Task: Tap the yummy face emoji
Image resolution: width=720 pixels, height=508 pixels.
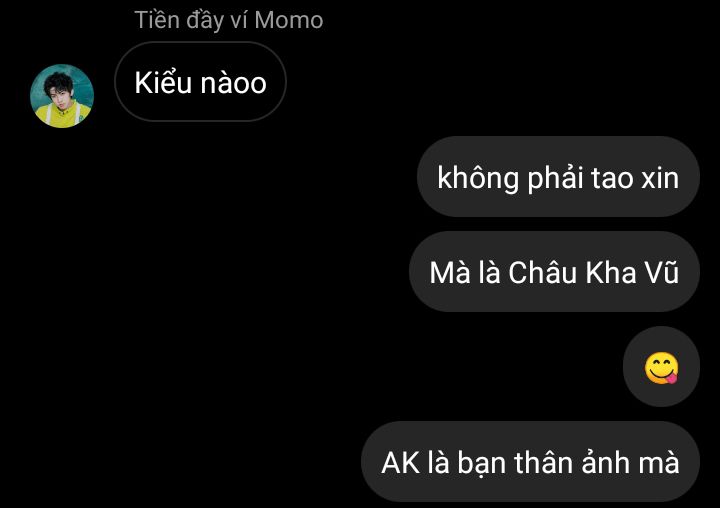Action: click(661, 367)
